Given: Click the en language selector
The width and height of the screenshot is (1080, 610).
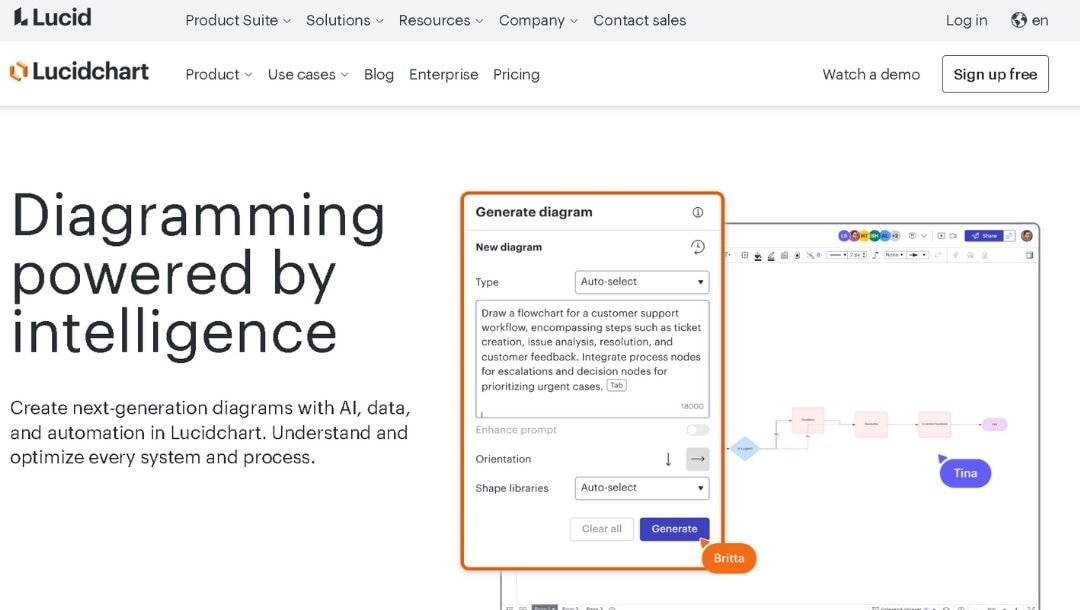Looking at the screenshot, I should point(1040,21).
